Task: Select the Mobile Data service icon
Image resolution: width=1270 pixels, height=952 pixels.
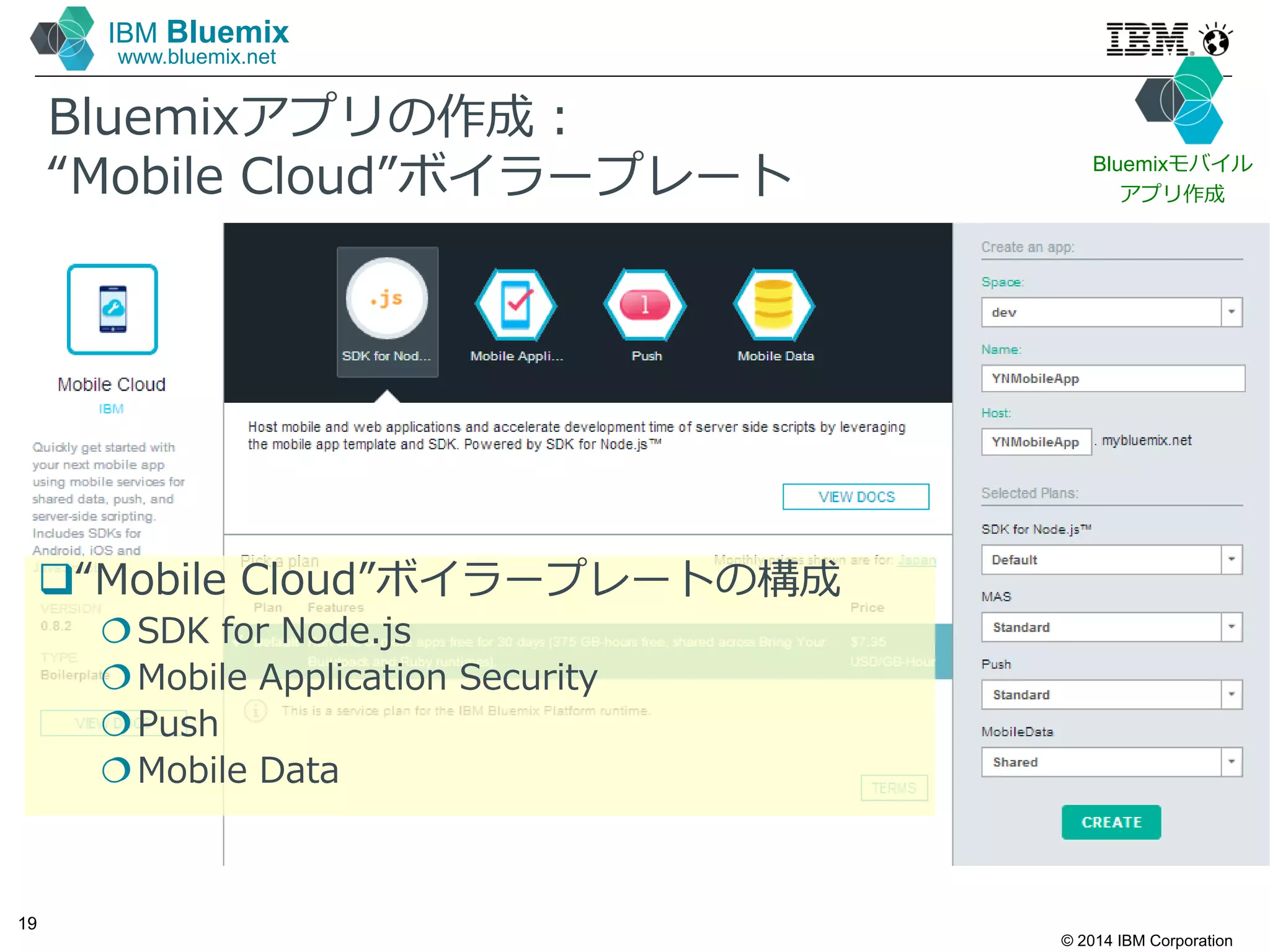Action: 774,304
